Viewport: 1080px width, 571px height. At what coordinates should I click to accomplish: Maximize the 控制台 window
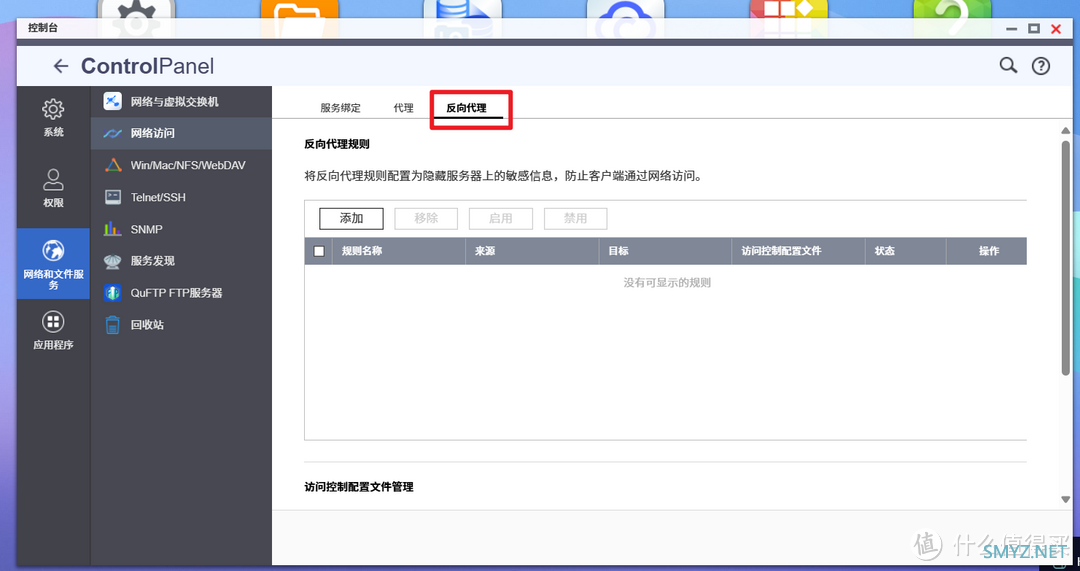pos(1033,29)
